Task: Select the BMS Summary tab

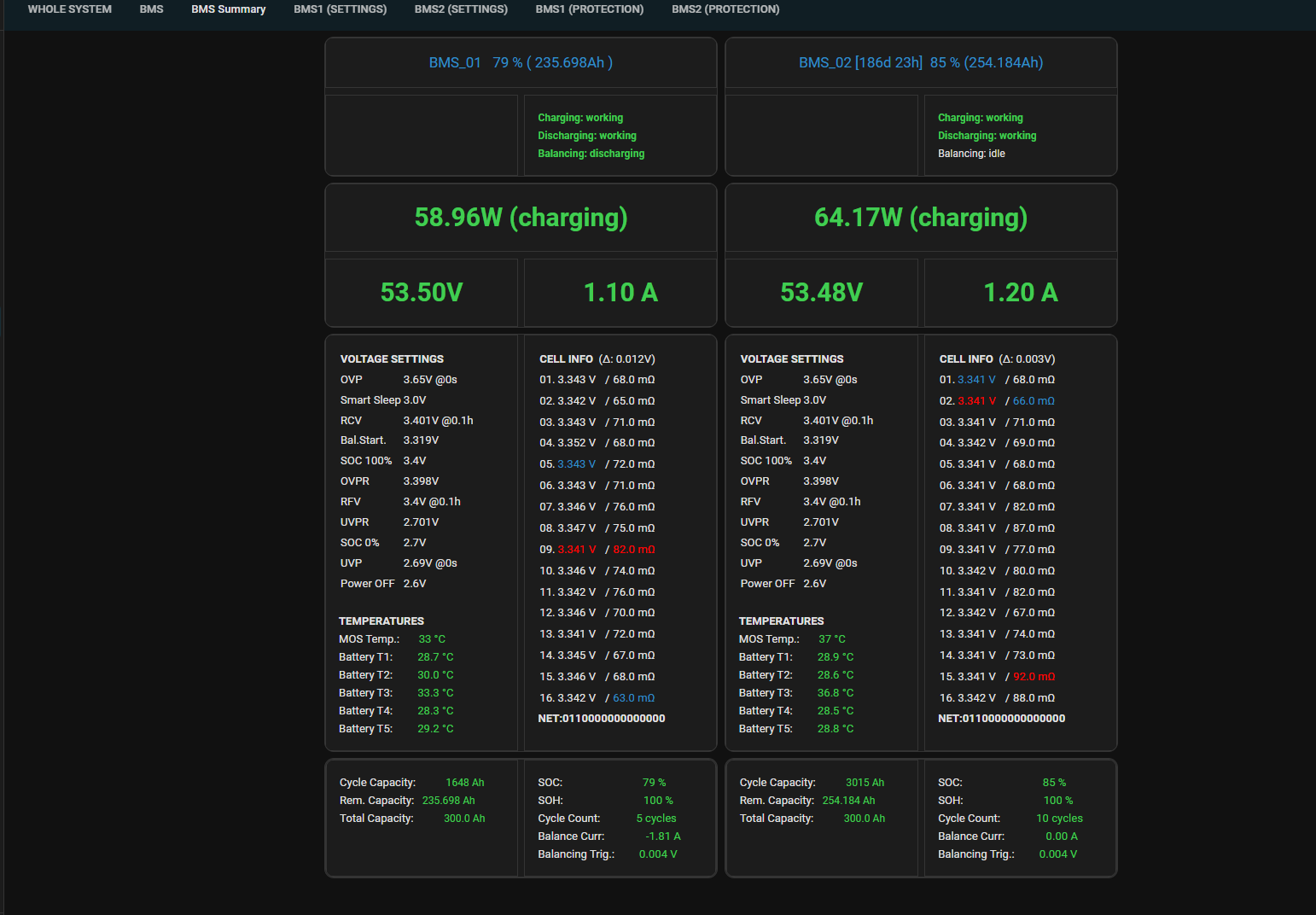Action: [228, 9]
